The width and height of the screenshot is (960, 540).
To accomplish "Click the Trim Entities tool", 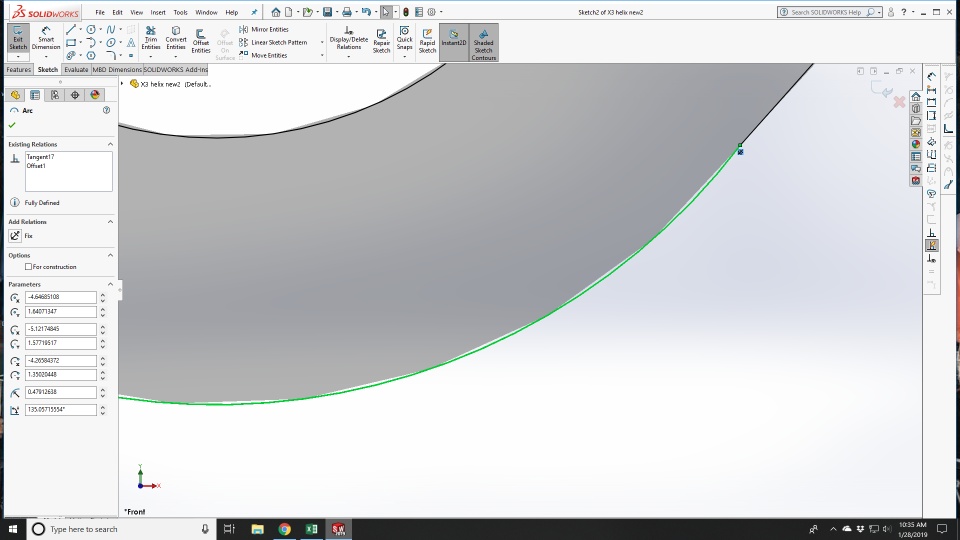I will (x=151, y=38).
